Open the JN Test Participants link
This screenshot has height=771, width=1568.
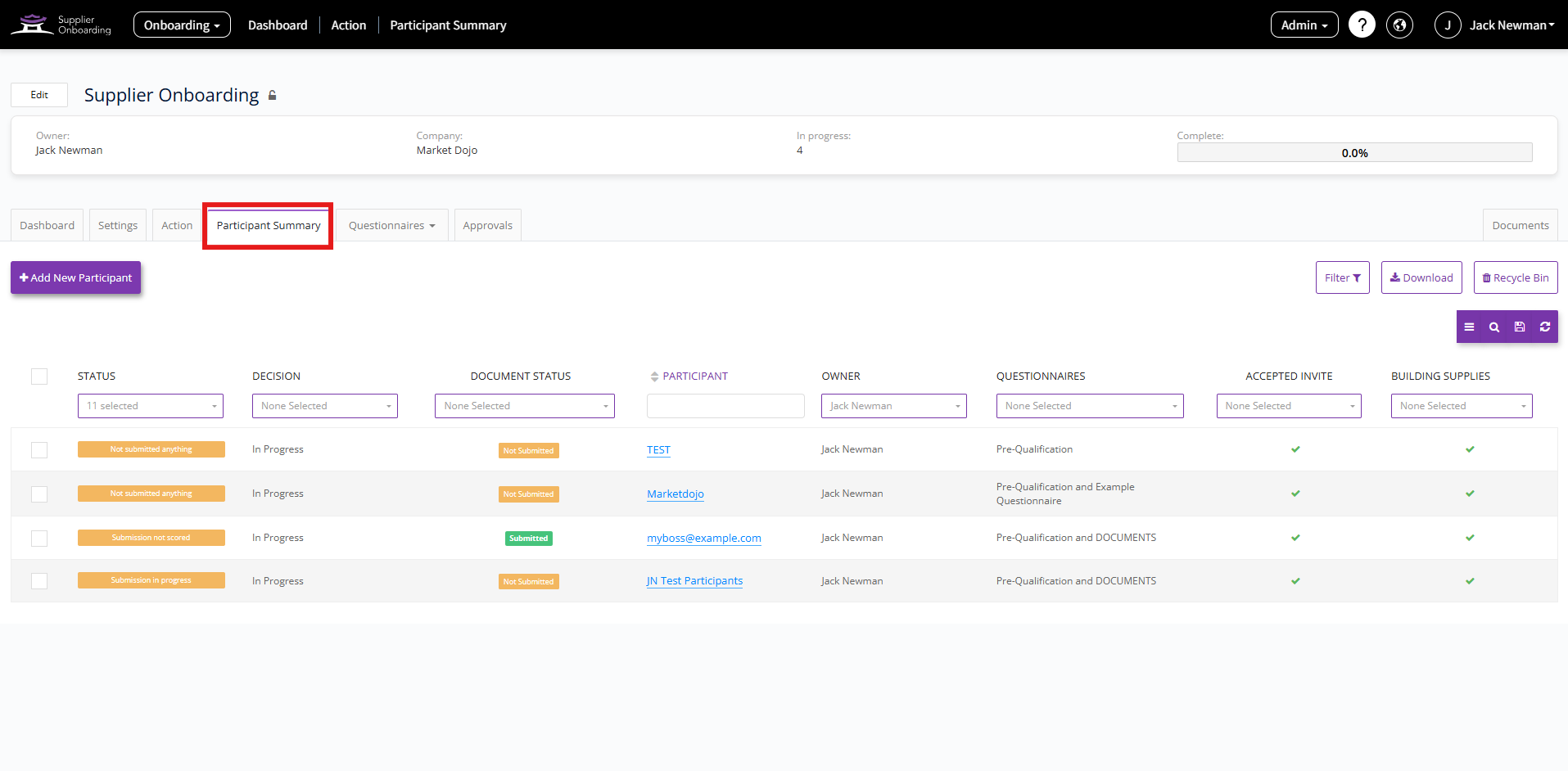coord(694,581)
